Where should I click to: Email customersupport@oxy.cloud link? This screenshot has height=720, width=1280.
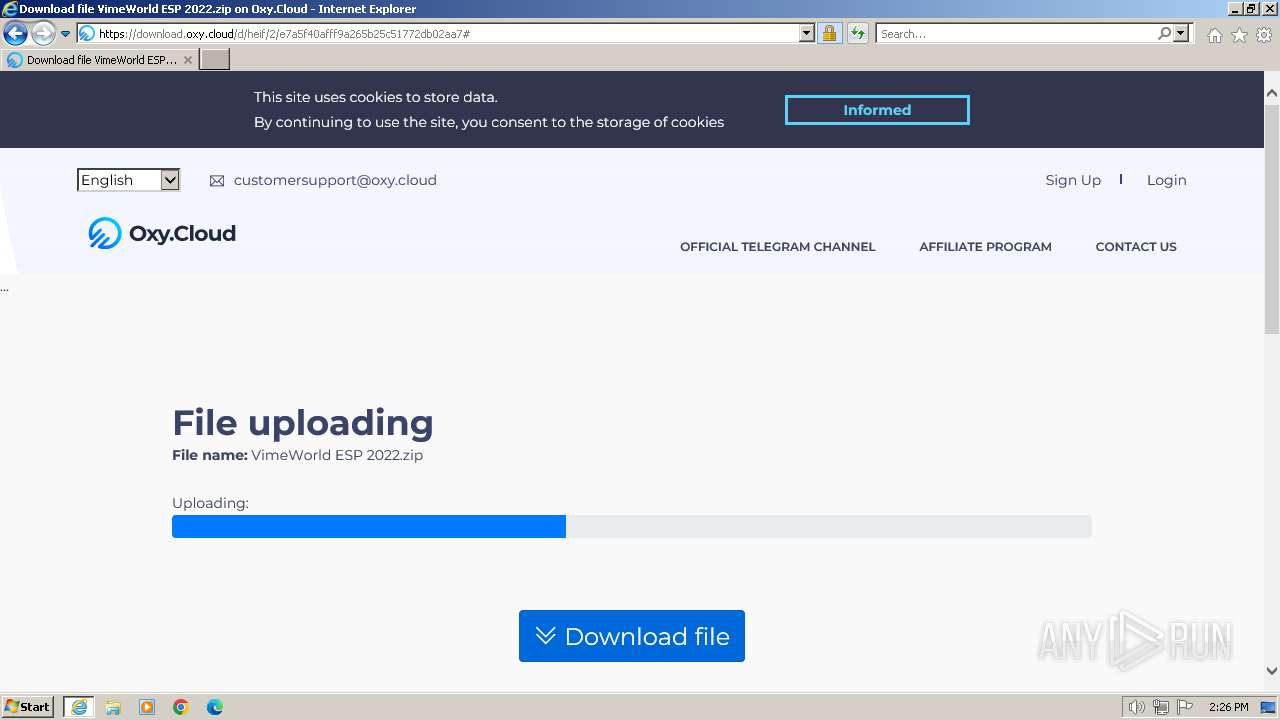pyautogui.click(x=335, y=180)
